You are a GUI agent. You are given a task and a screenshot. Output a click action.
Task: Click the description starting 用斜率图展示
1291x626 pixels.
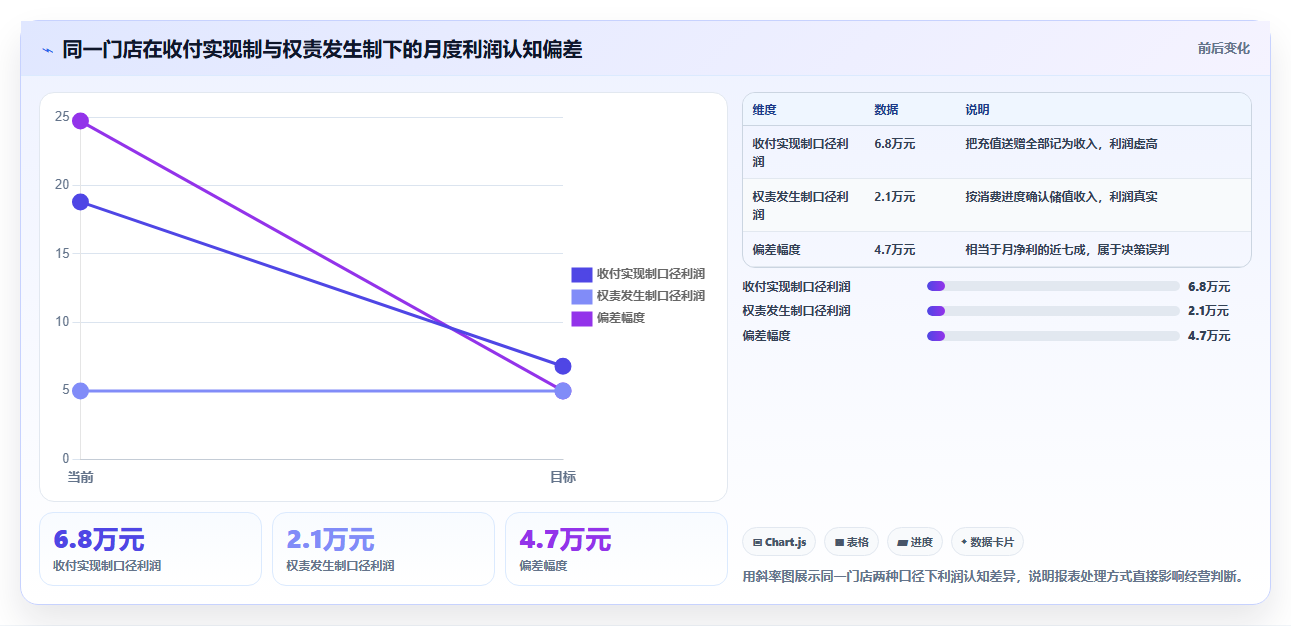(996, 576)
